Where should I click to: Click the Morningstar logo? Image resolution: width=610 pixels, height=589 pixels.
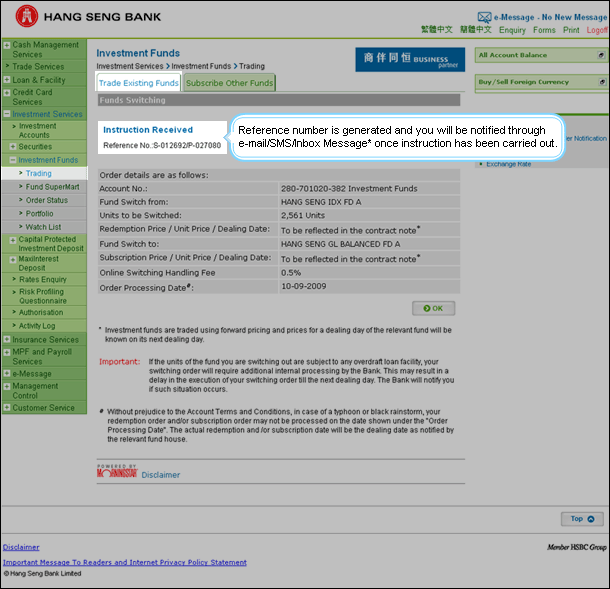click(x=117, y=471)
